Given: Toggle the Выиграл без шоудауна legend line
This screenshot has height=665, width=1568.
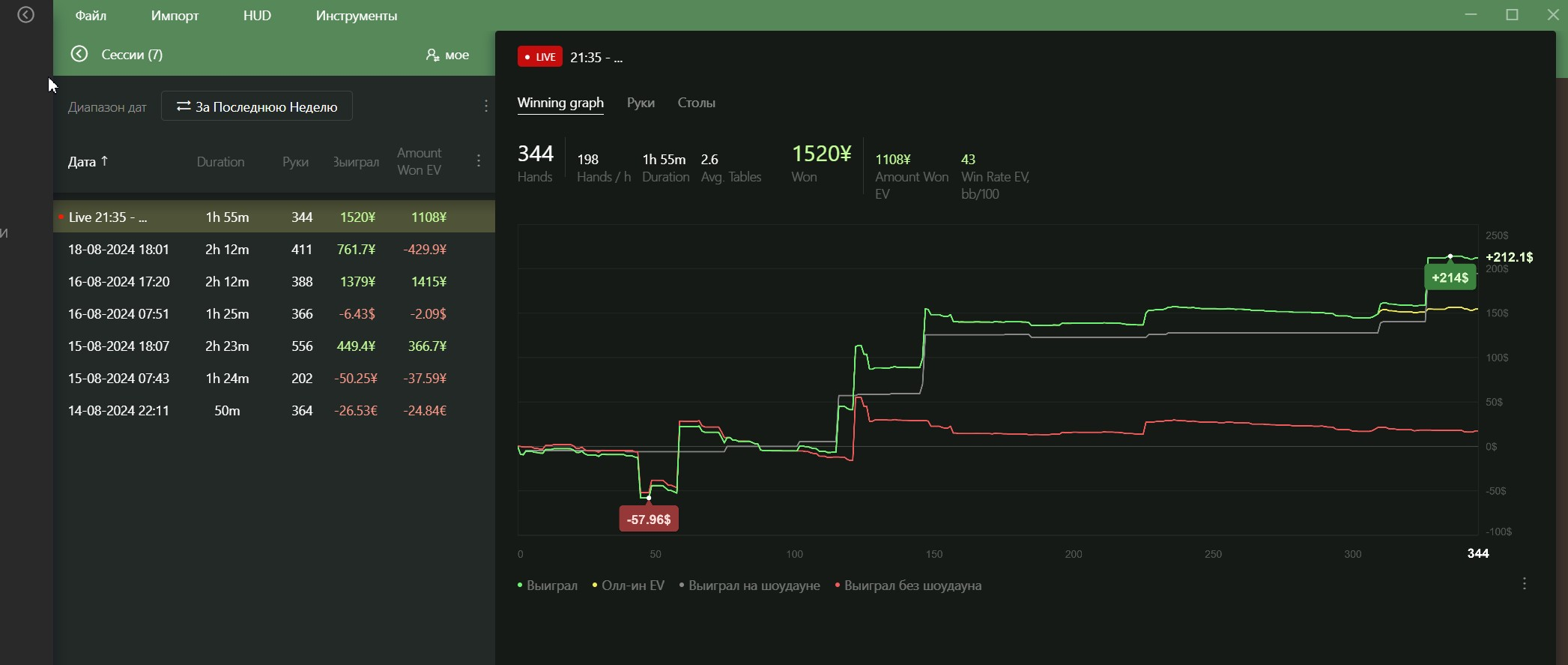Looking at the screenshot, I should (x=908, y=586).
